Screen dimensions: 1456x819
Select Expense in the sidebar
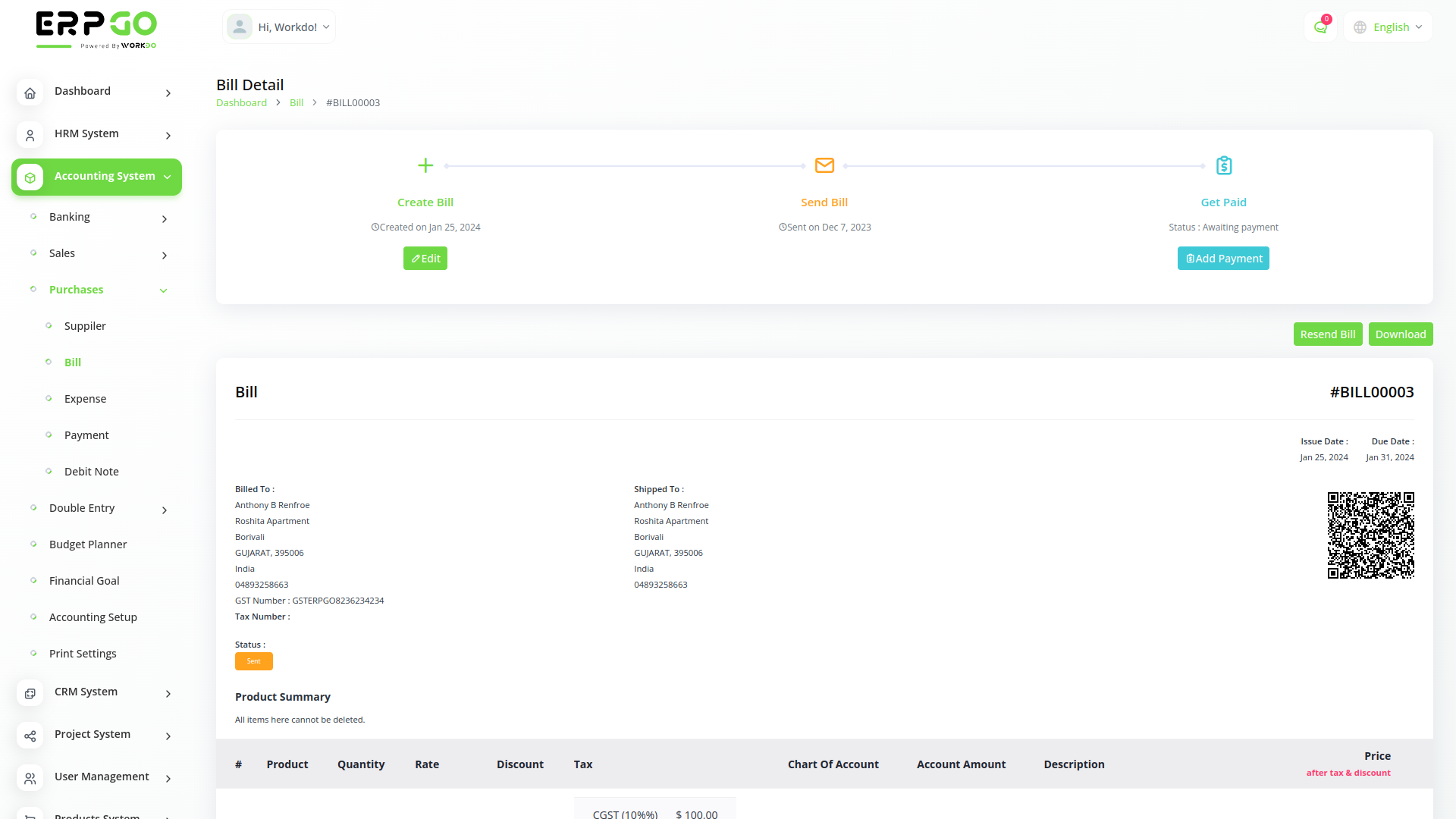pos(85,398)
